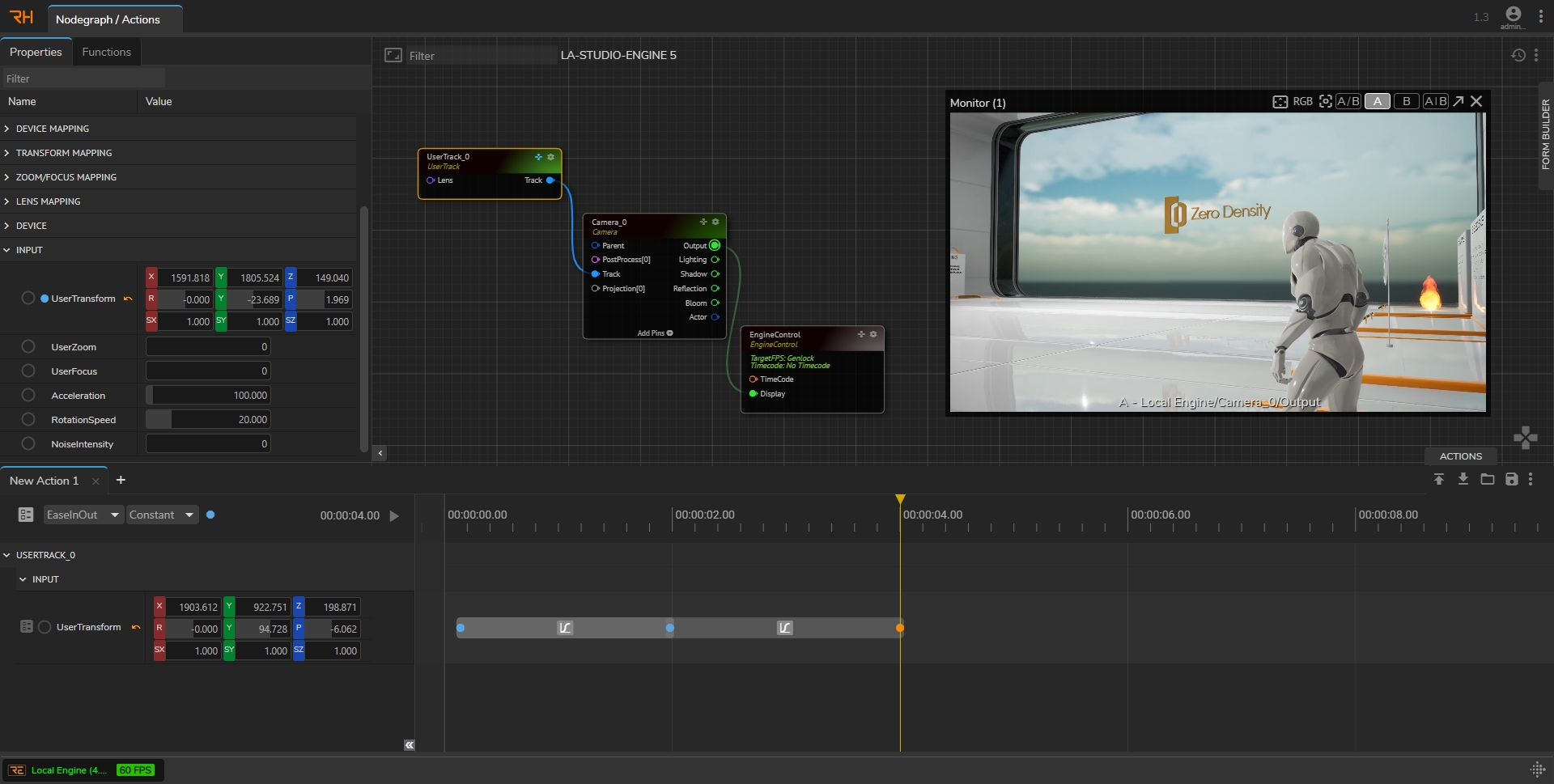The height and width of the screenshot is (784, 1554).
Task: Open the ACTIONS panel button
Action: click(1460, 456)
